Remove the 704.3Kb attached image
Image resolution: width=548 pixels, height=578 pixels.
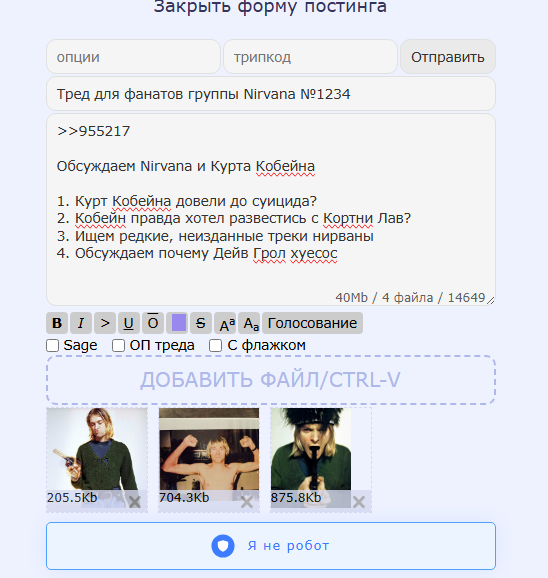pos(247,502)
